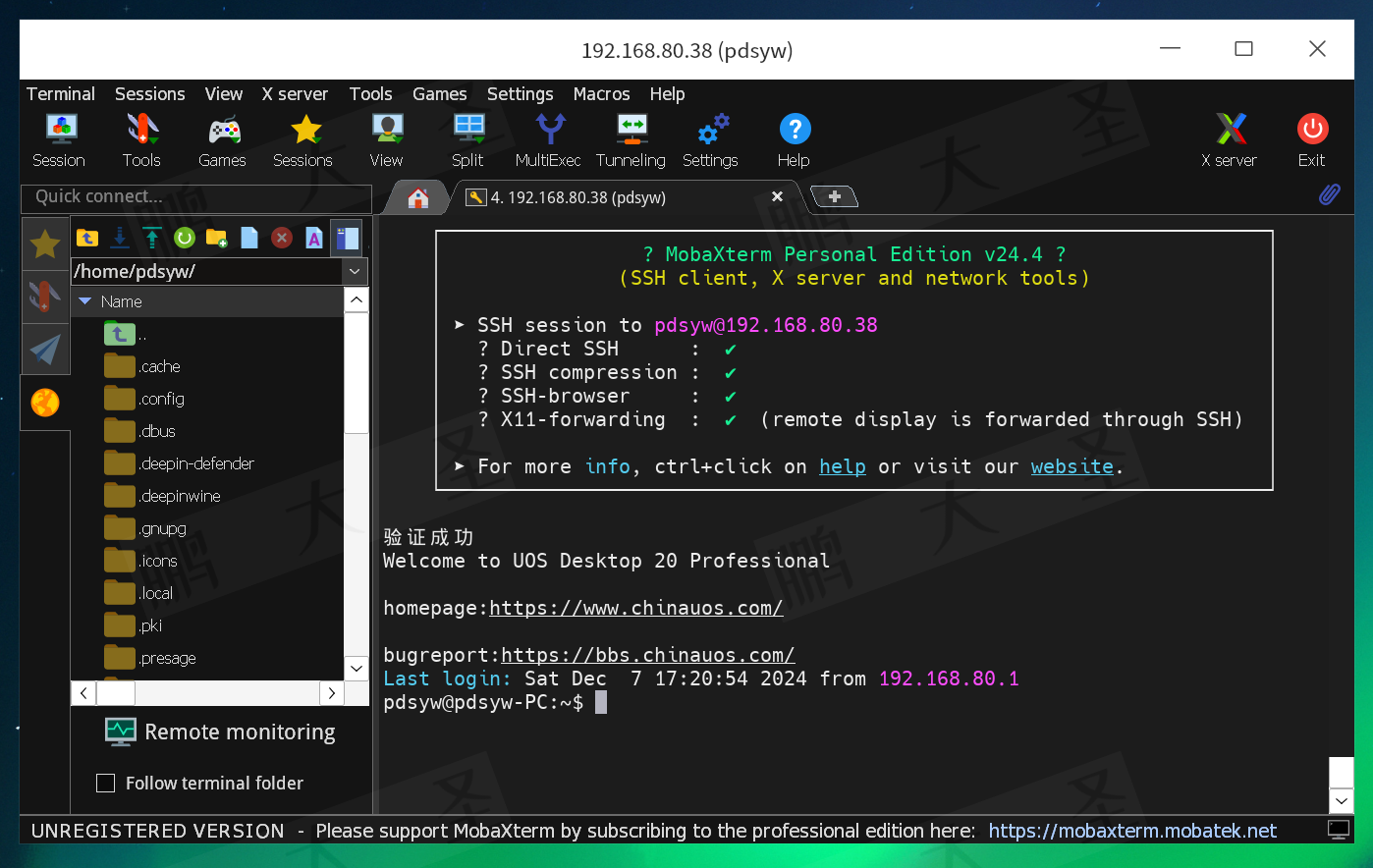Select the .gnupg folder
Image resolution: width=1373 pixels, height=868 pixels.
pos(145,528)
